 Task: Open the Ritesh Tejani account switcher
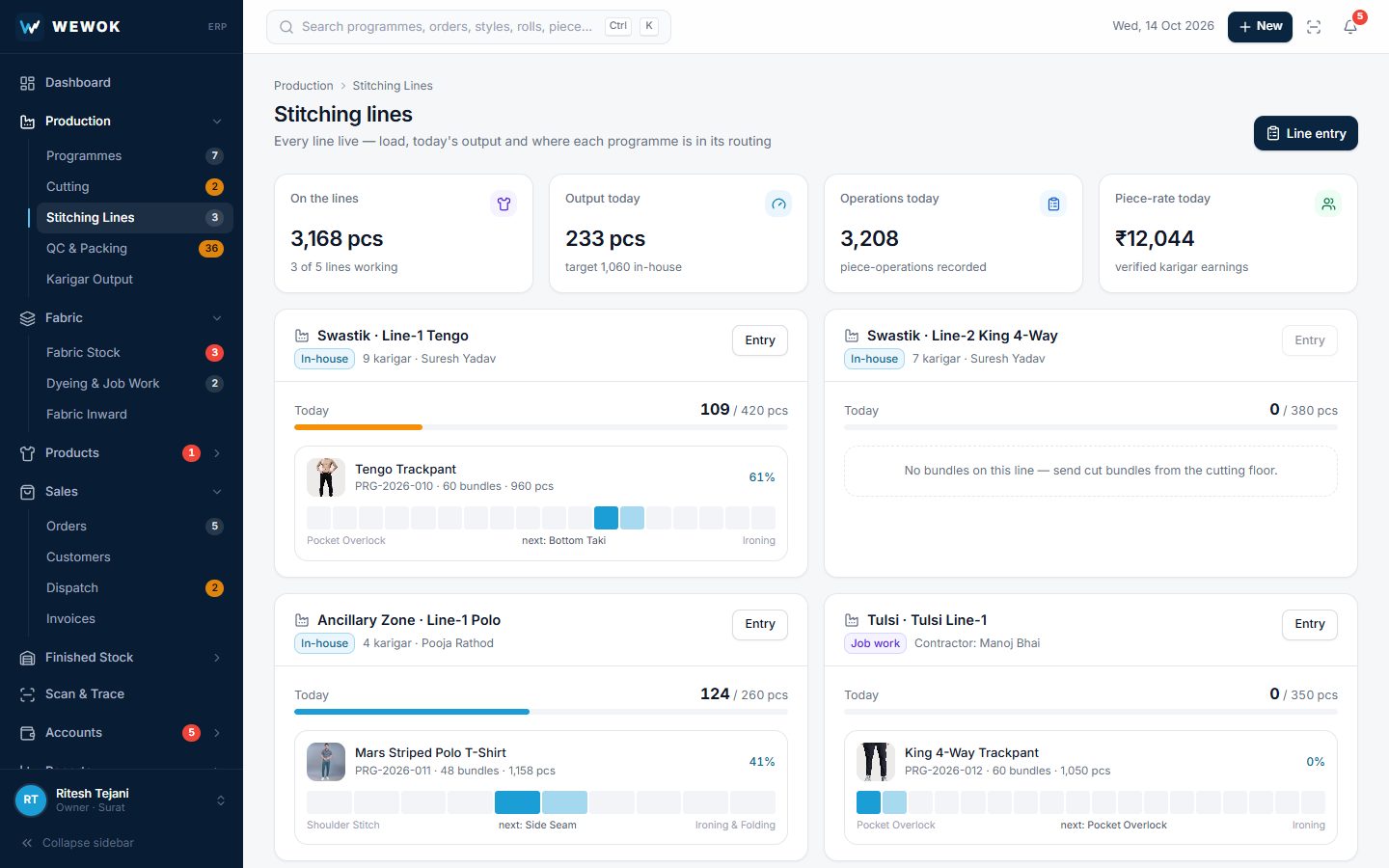122,800
